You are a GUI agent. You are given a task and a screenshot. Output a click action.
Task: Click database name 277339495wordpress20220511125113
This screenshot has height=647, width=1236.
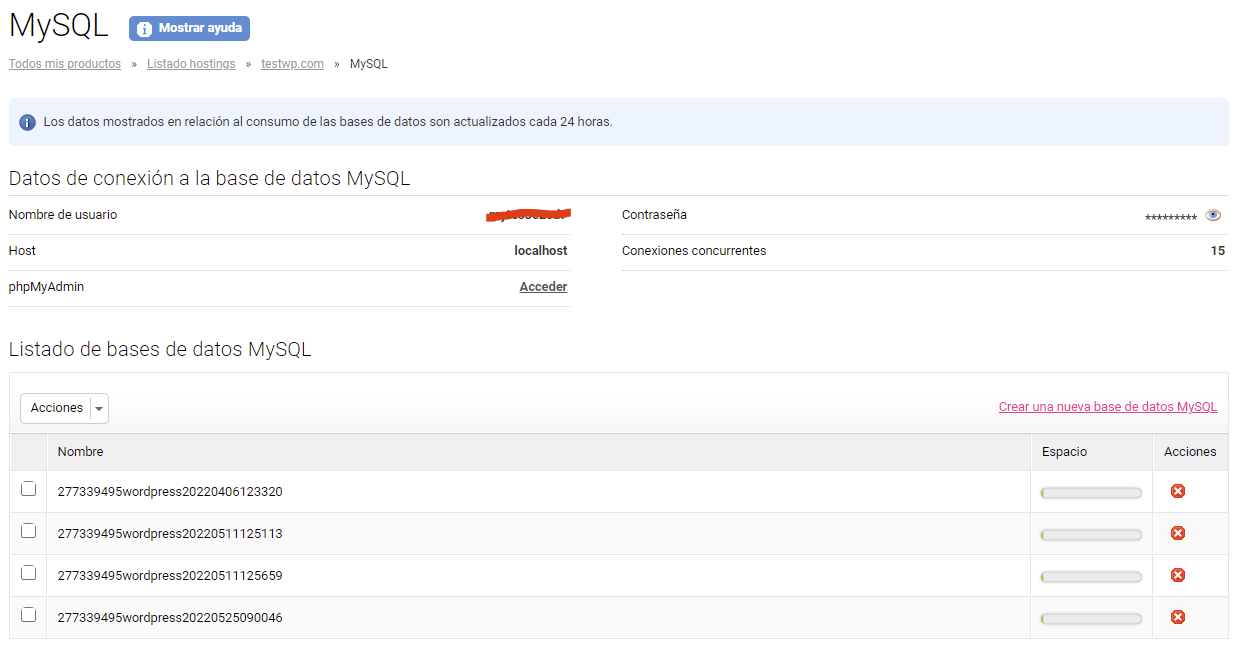click(x=170, y=534)
